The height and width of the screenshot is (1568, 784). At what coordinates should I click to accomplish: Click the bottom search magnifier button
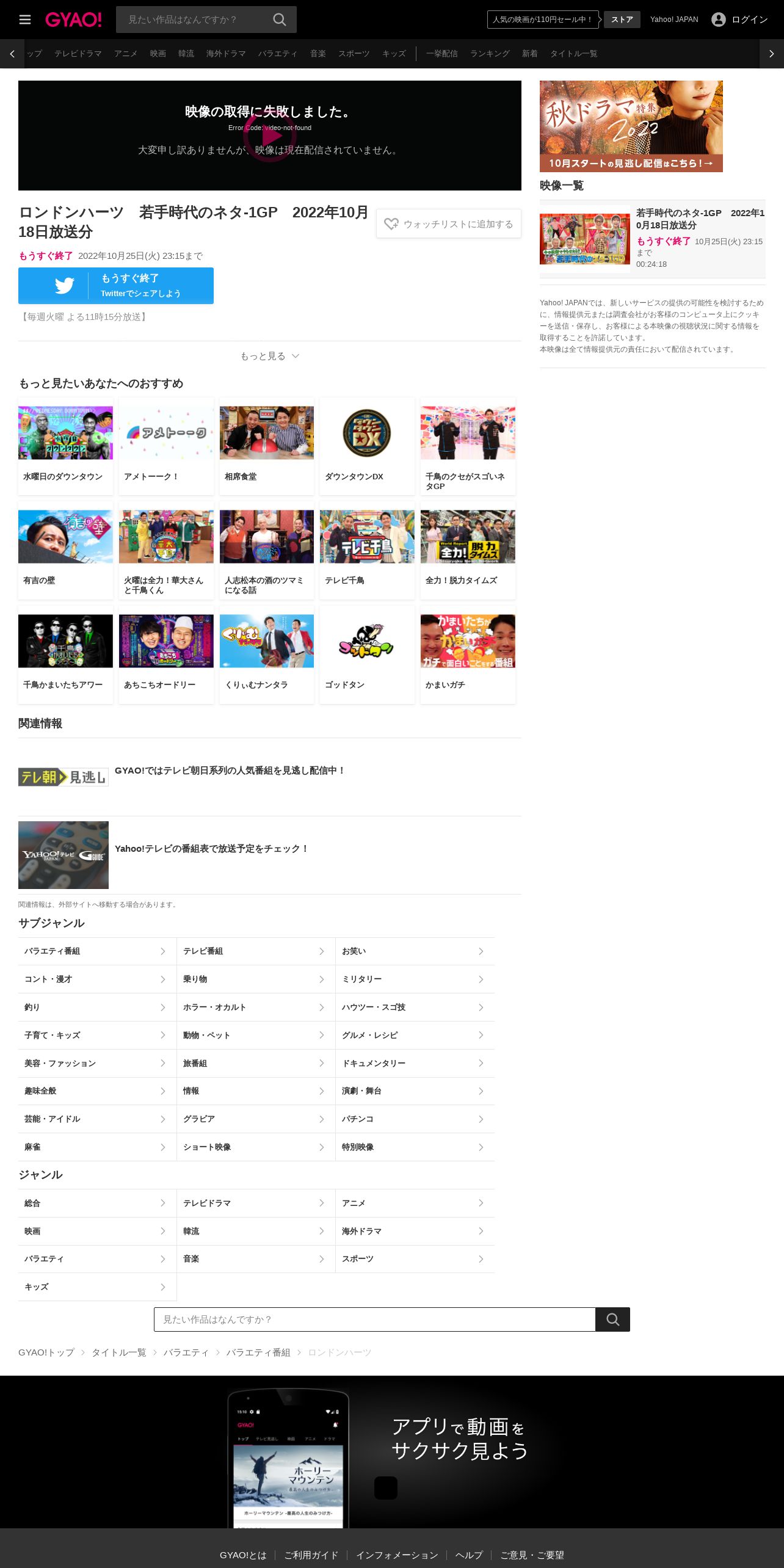(612, 1319)
